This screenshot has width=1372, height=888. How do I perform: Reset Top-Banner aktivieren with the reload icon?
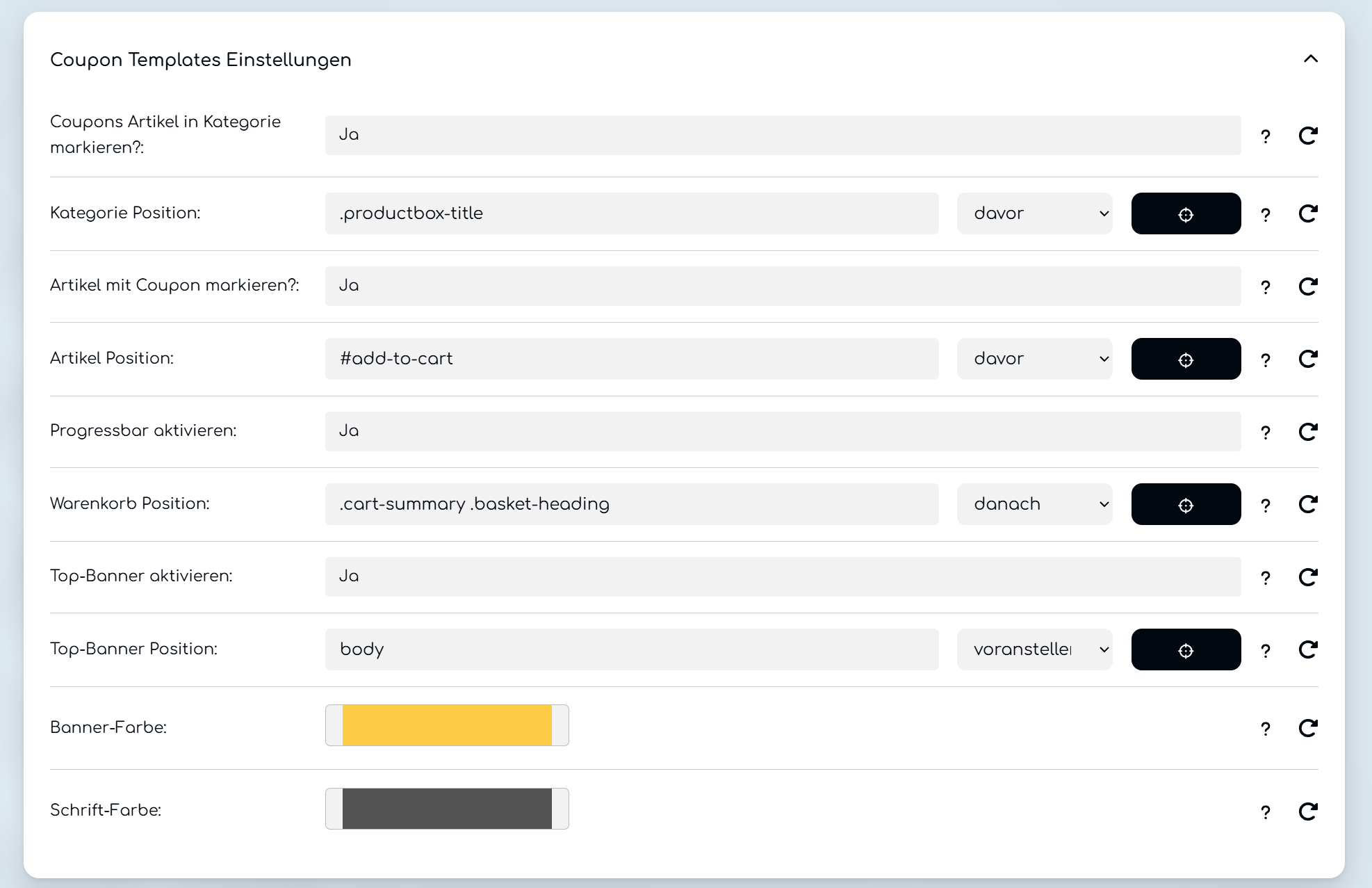(1308, 577)
